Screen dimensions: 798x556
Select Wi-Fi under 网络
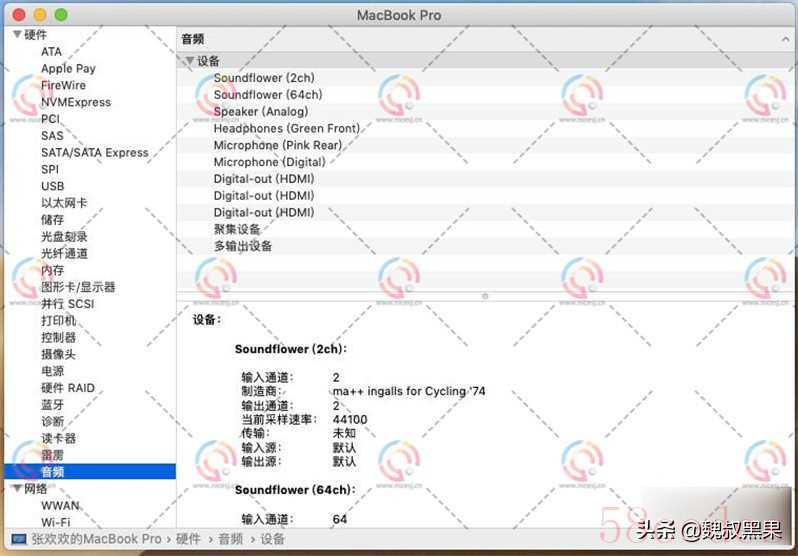(55, 522)
